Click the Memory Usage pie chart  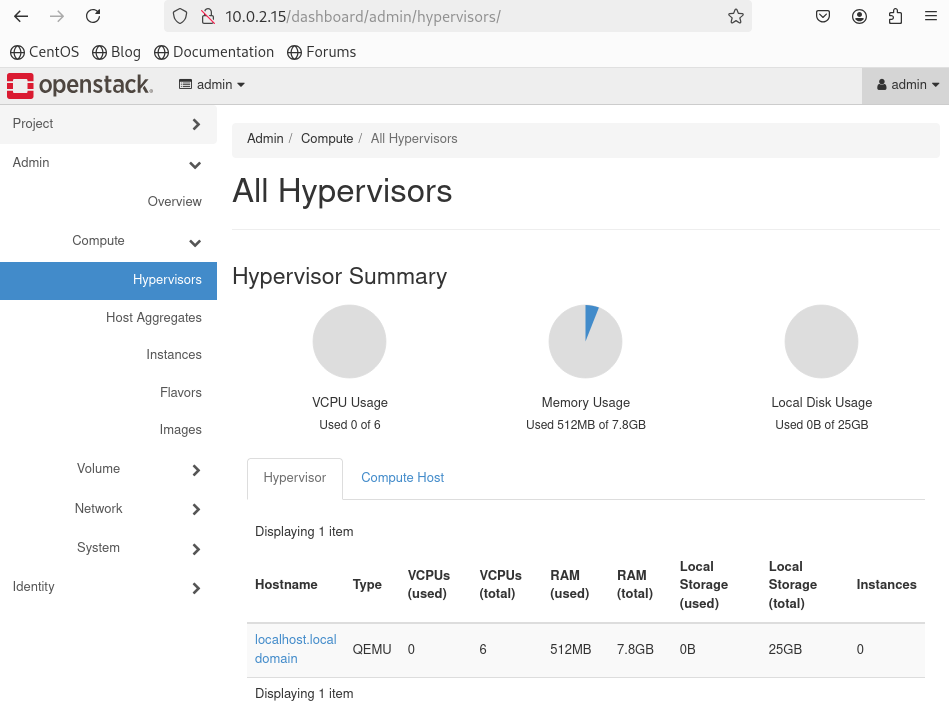[x=585, y=341]
